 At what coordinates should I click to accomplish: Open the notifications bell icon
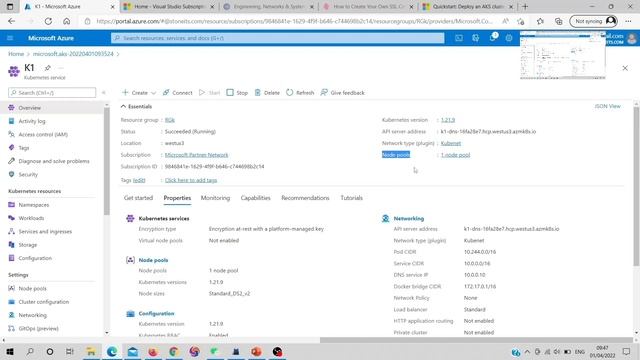click(493, 38)
